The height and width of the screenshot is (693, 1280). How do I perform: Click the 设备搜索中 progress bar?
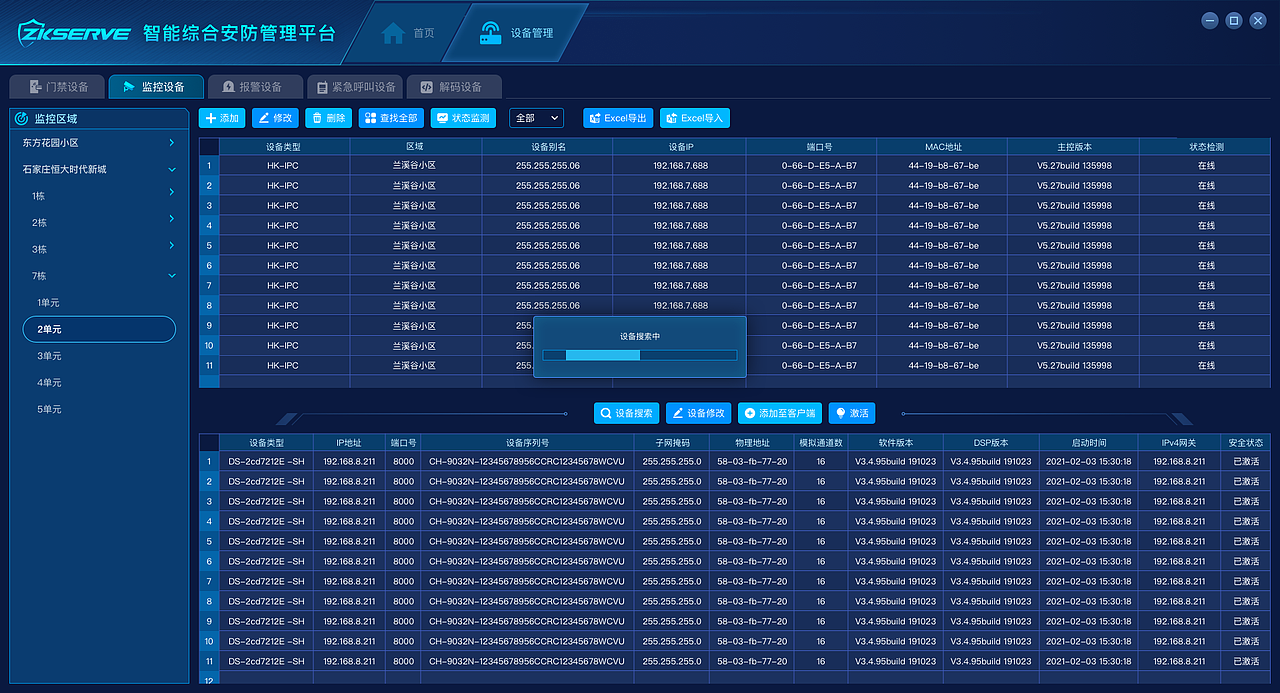pos(640,355)
